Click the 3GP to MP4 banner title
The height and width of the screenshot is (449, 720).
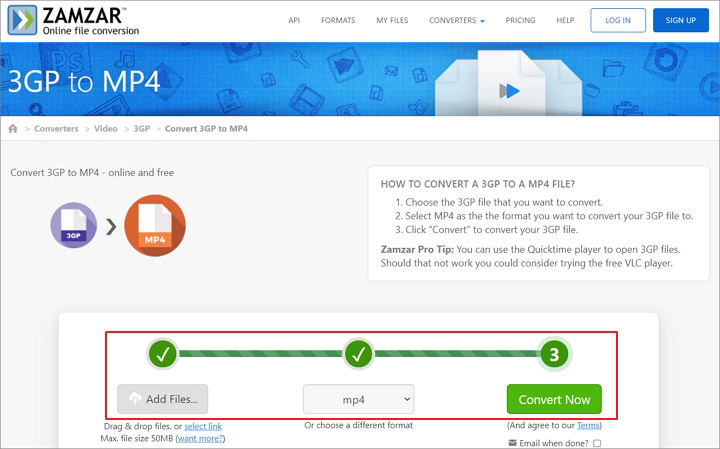click(84, 81)
